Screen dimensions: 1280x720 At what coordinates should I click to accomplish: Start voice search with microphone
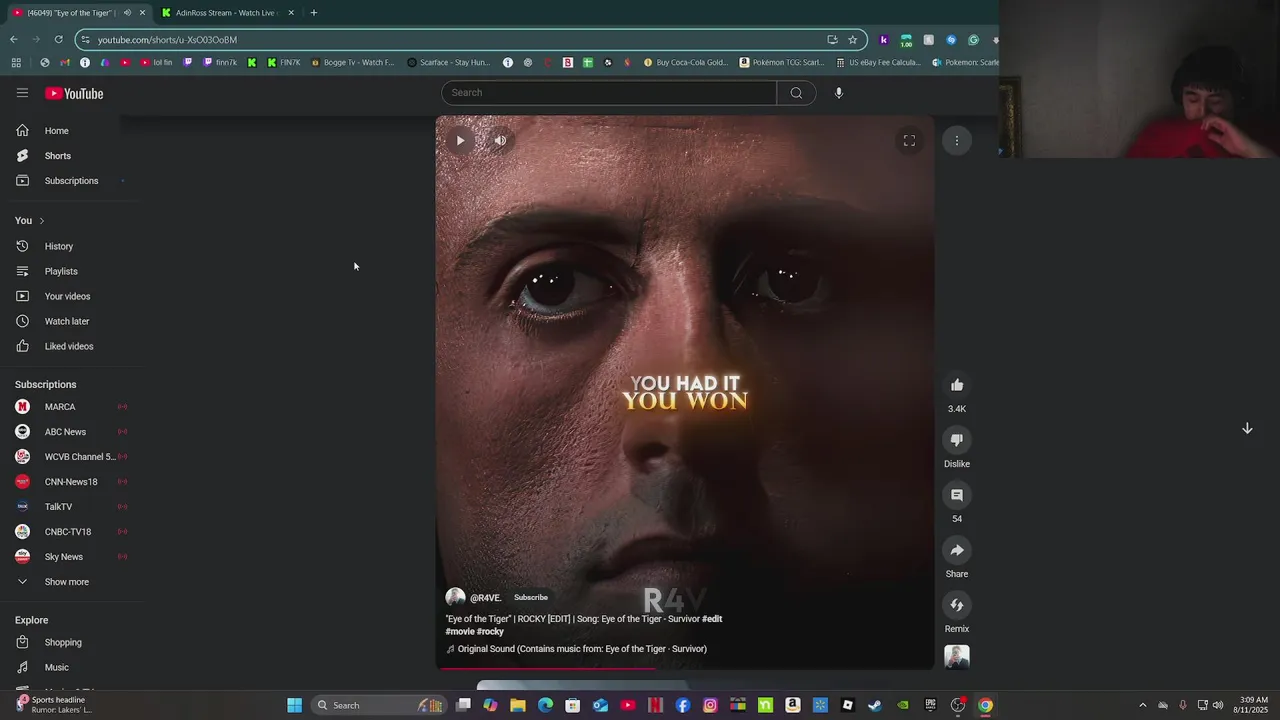click(x=839, y=93)
